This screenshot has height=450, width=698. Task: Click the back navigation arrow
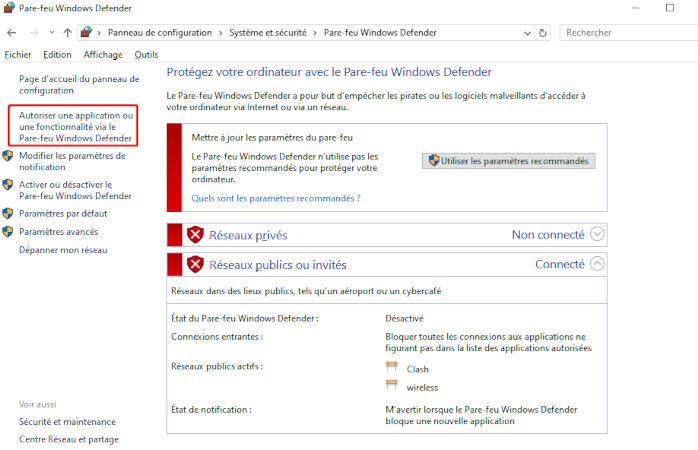(x=12, y=32)
